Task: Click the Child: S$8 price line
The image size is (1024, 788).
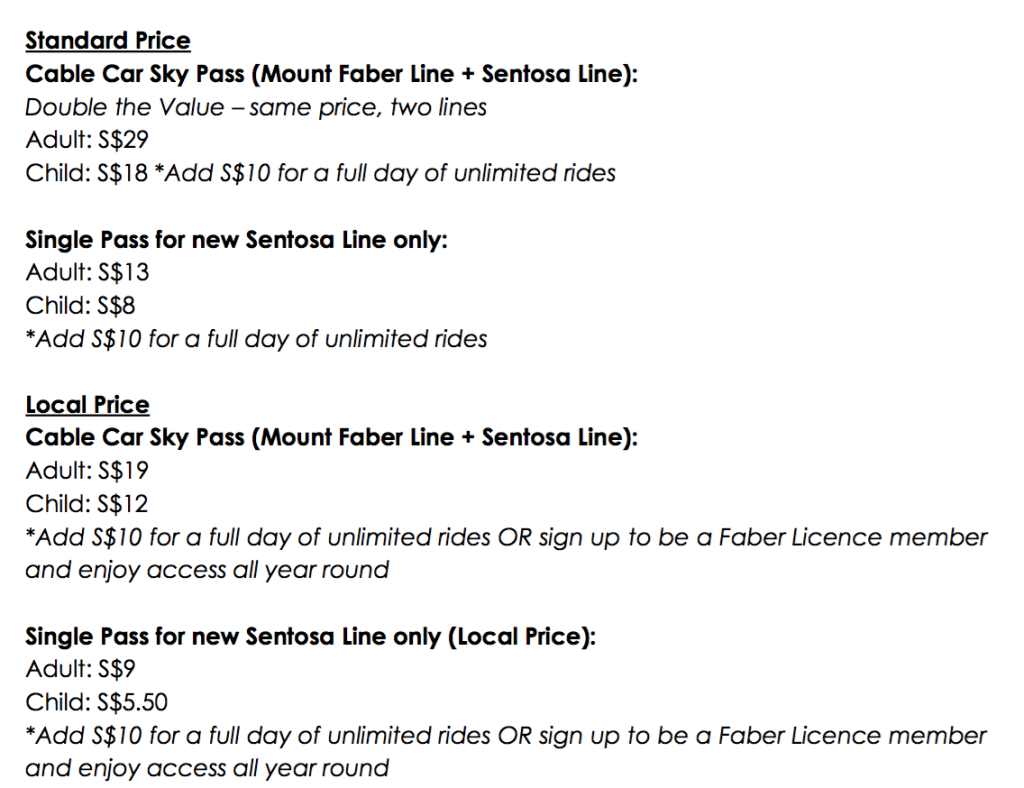Action: point(80,306)
